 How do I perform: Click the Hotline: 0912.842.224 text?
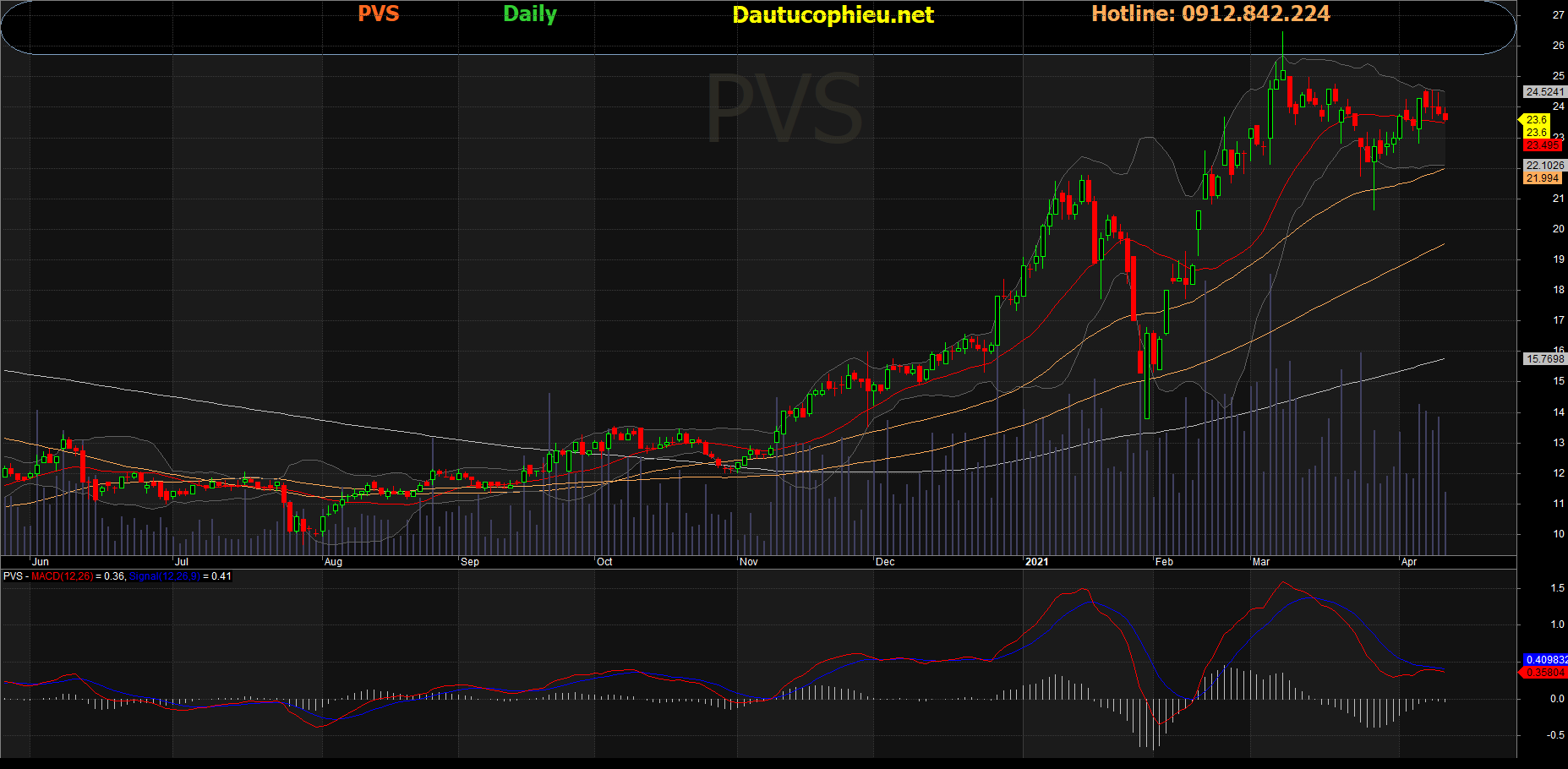1210,14
